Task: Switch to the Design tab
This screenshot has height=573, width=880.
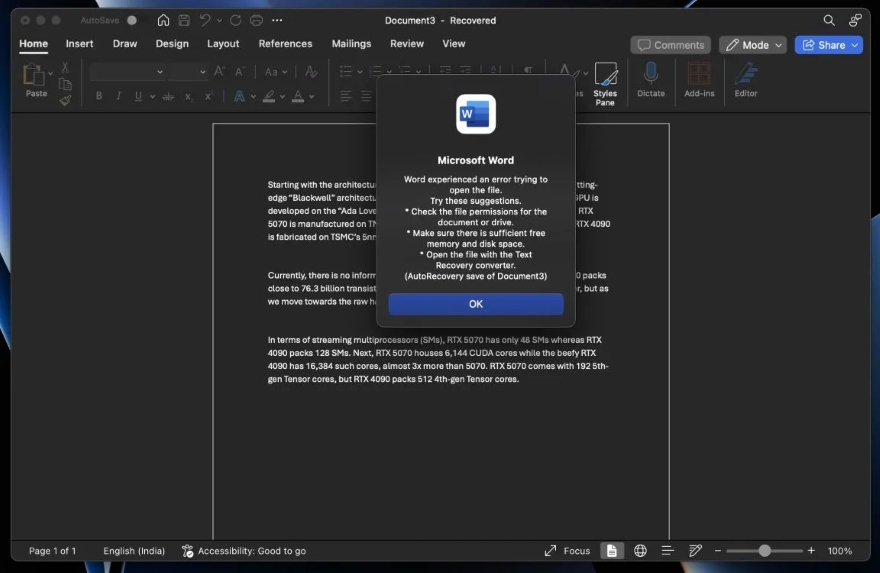Action: click(x=172, y=44)
